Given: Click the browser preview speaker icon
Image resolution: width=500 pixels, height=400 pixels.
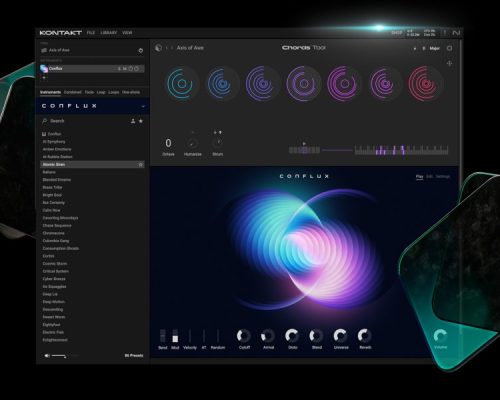Looking at the screenshot, I should (x=47, y=356).
